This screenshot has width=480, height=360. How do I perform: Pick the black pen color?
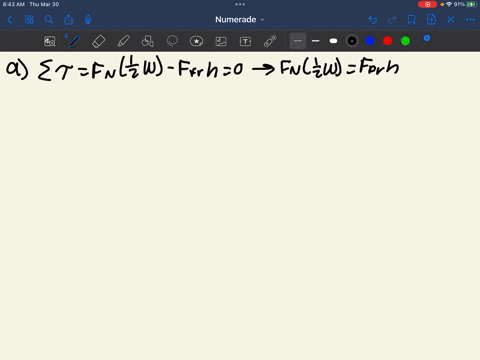(x=352, y=41)
